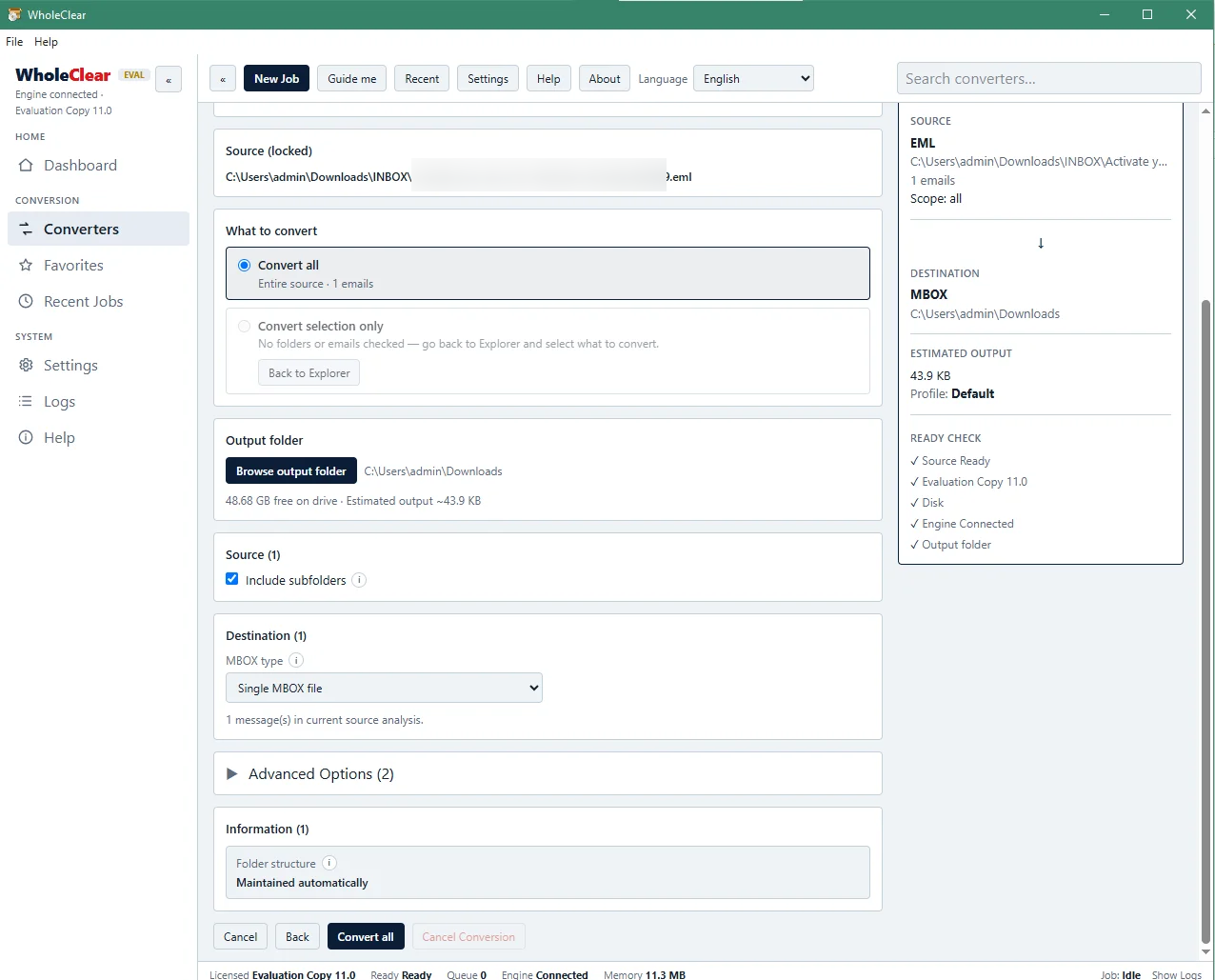Open Settings gear icon in sidebar

tap(26, 366)
